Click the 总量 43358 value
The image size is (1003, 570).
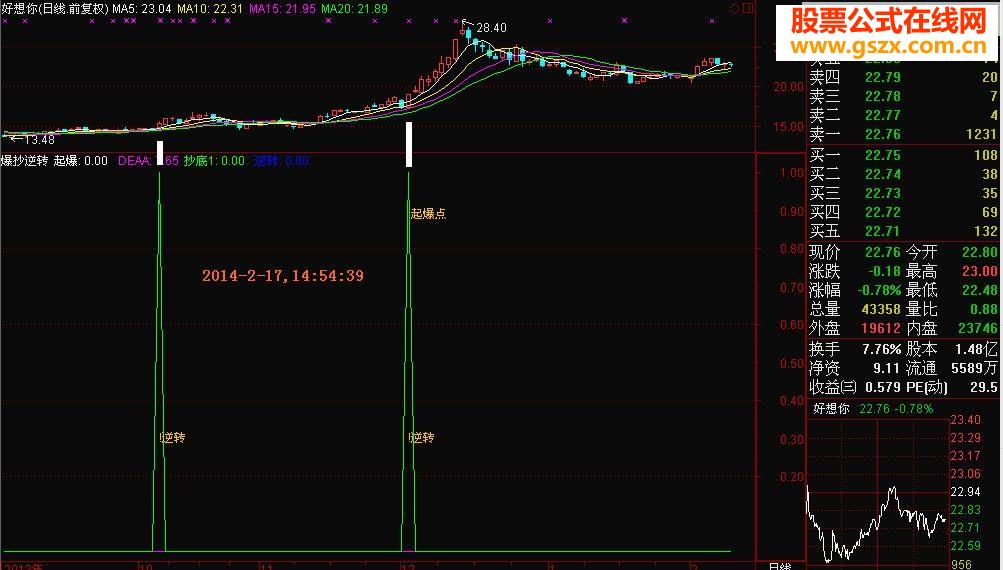881,310
